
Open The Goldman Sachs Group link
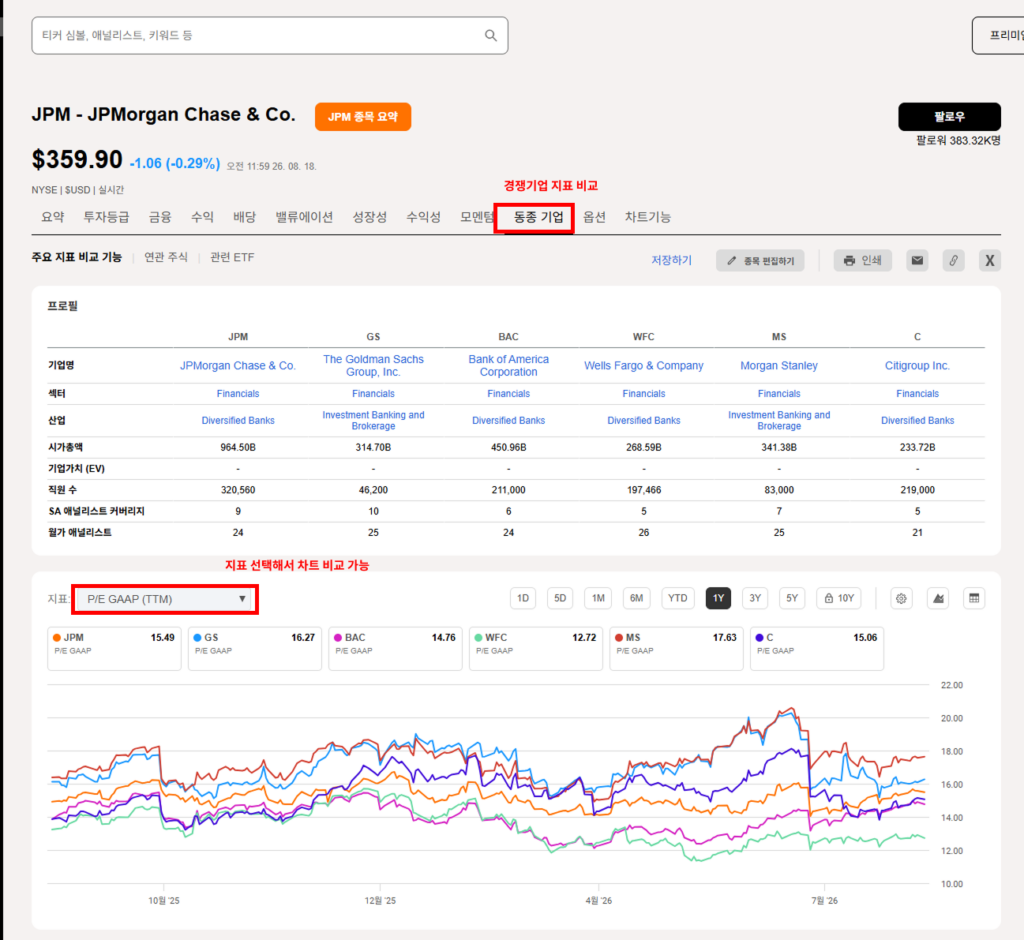pos(373,366)
